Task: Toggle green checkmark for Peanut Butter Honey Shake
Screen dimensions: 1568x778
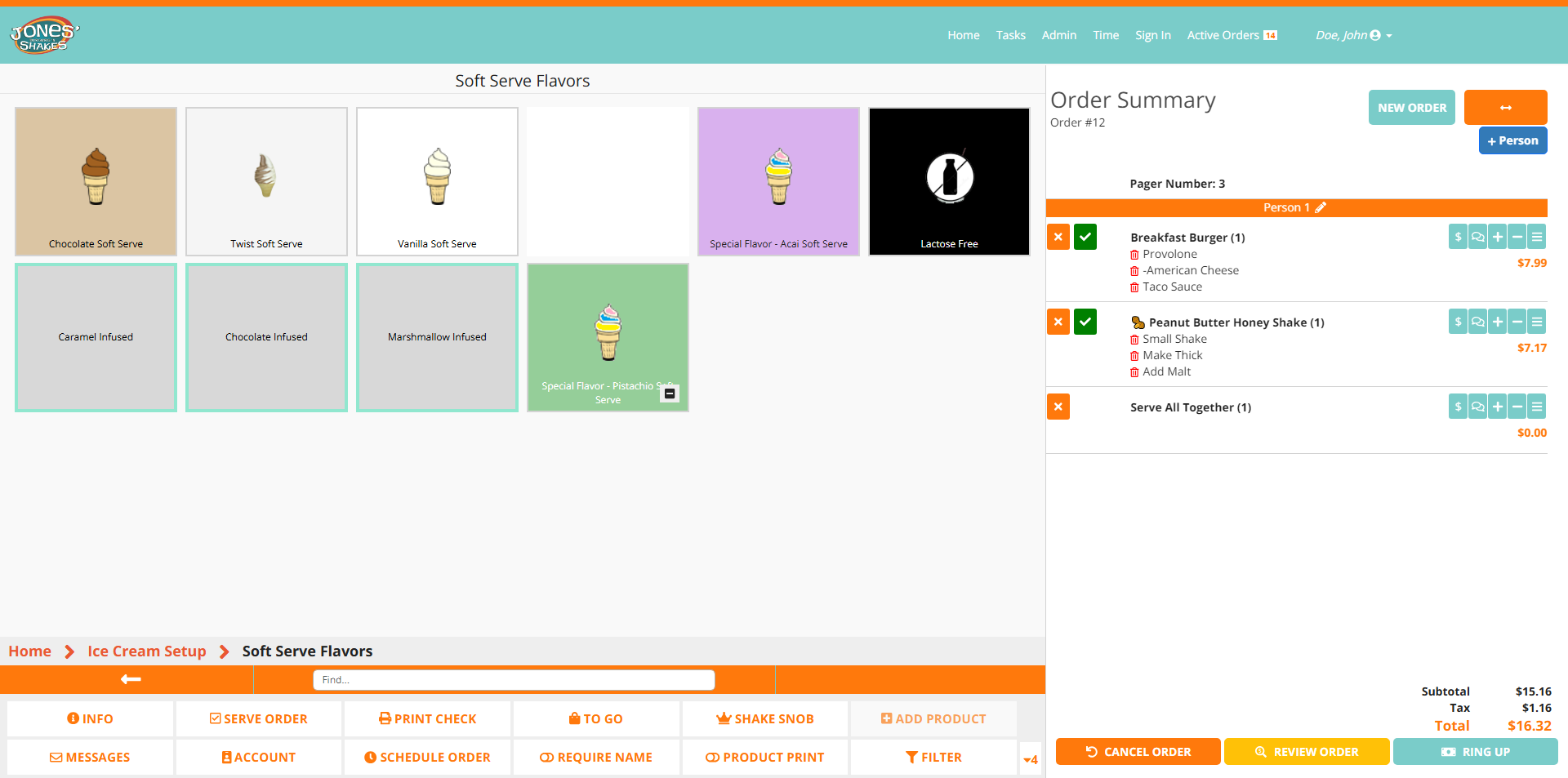Action: pos(1085,322)
